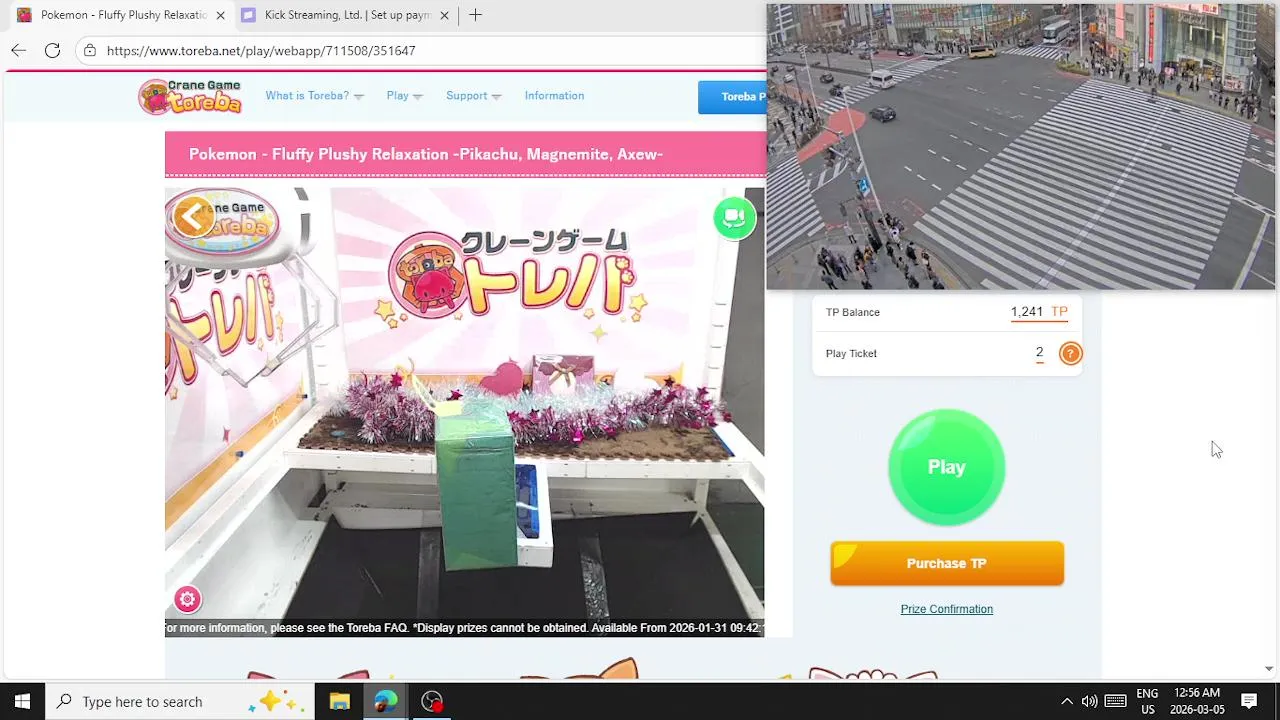The image size is (1280, 720).
Task: Click the scrolling Toreba FAQ notice text
Action: coord(464,628)
